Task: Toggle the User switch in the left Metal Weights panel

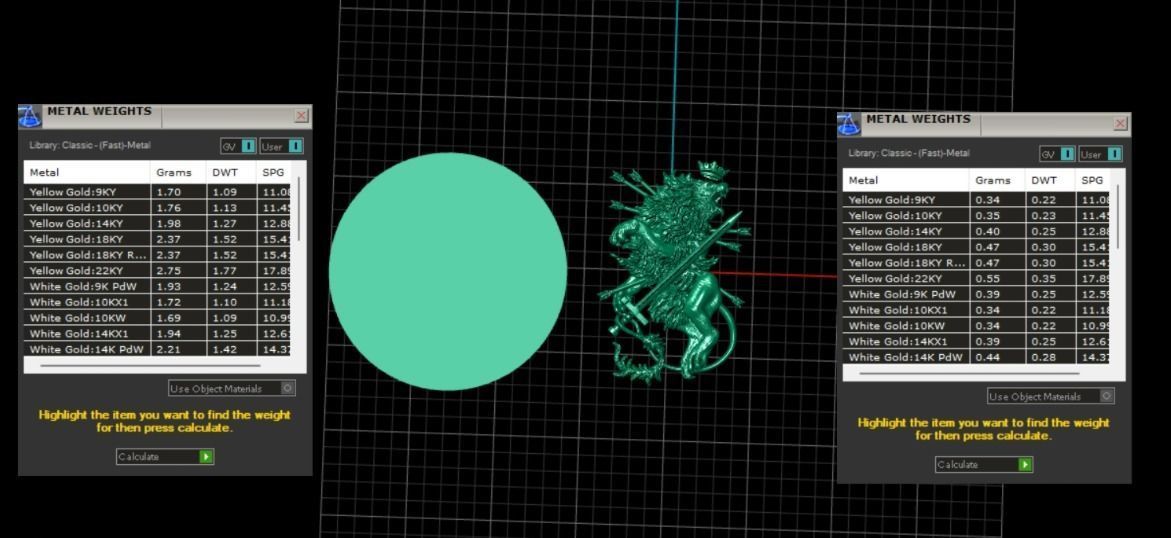Action: click(x=282, y=146)
